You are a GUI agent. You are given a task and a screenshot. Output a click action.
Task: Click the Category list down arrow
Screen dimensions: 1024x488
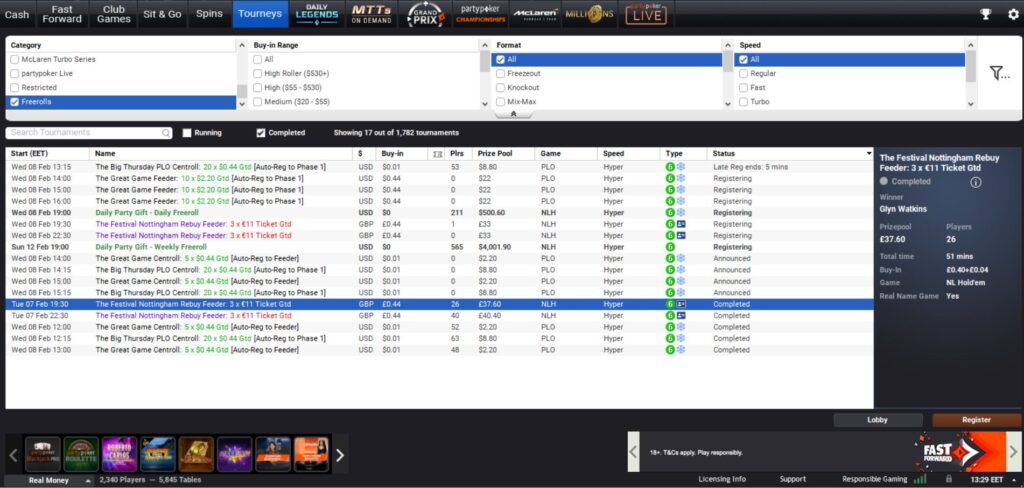242,103
